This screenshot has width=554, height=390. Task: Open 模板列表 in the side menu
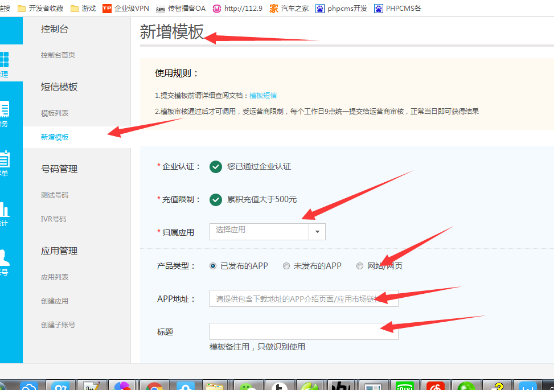pos(54,113)
